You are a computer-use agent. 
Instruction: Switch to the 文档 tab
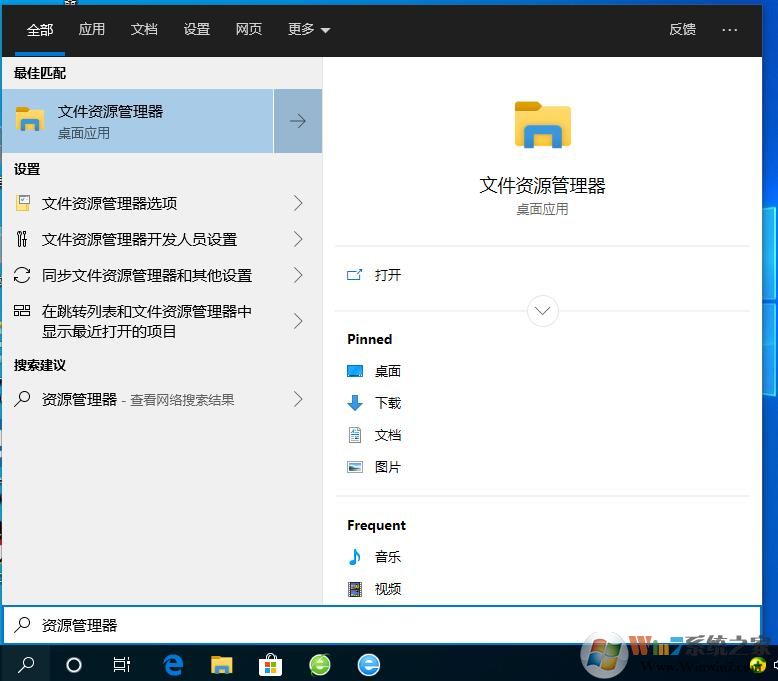144,29
